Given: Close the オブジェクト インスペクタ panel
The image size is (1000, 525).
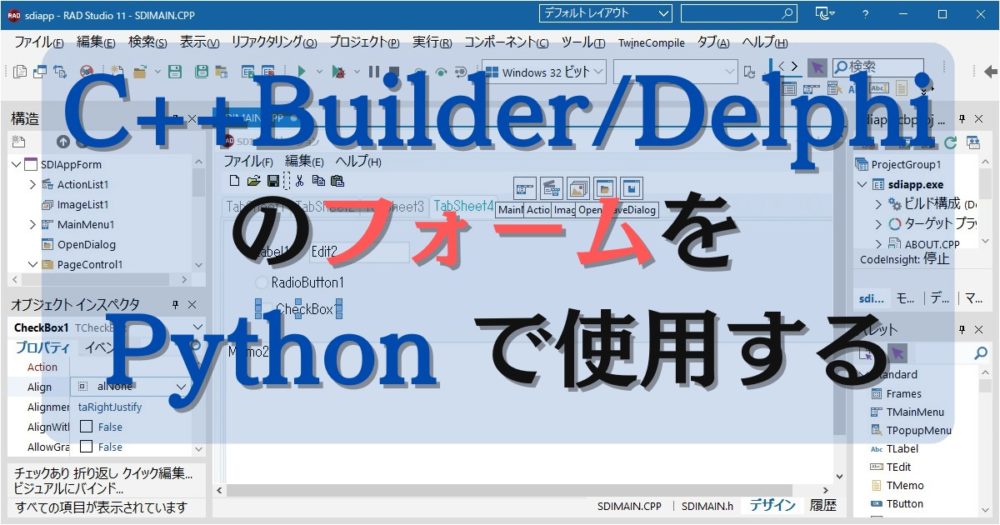Looking at the screenshot, I should (x=192, y=305).
